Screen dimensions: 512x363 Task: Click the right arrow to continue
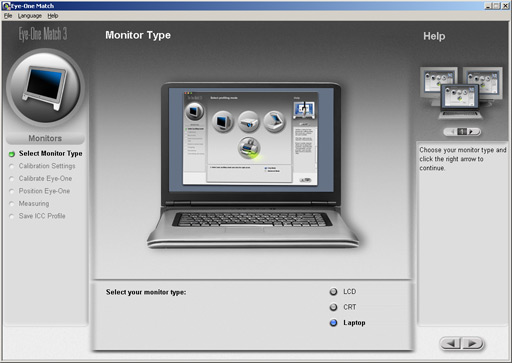click(472, 343)
